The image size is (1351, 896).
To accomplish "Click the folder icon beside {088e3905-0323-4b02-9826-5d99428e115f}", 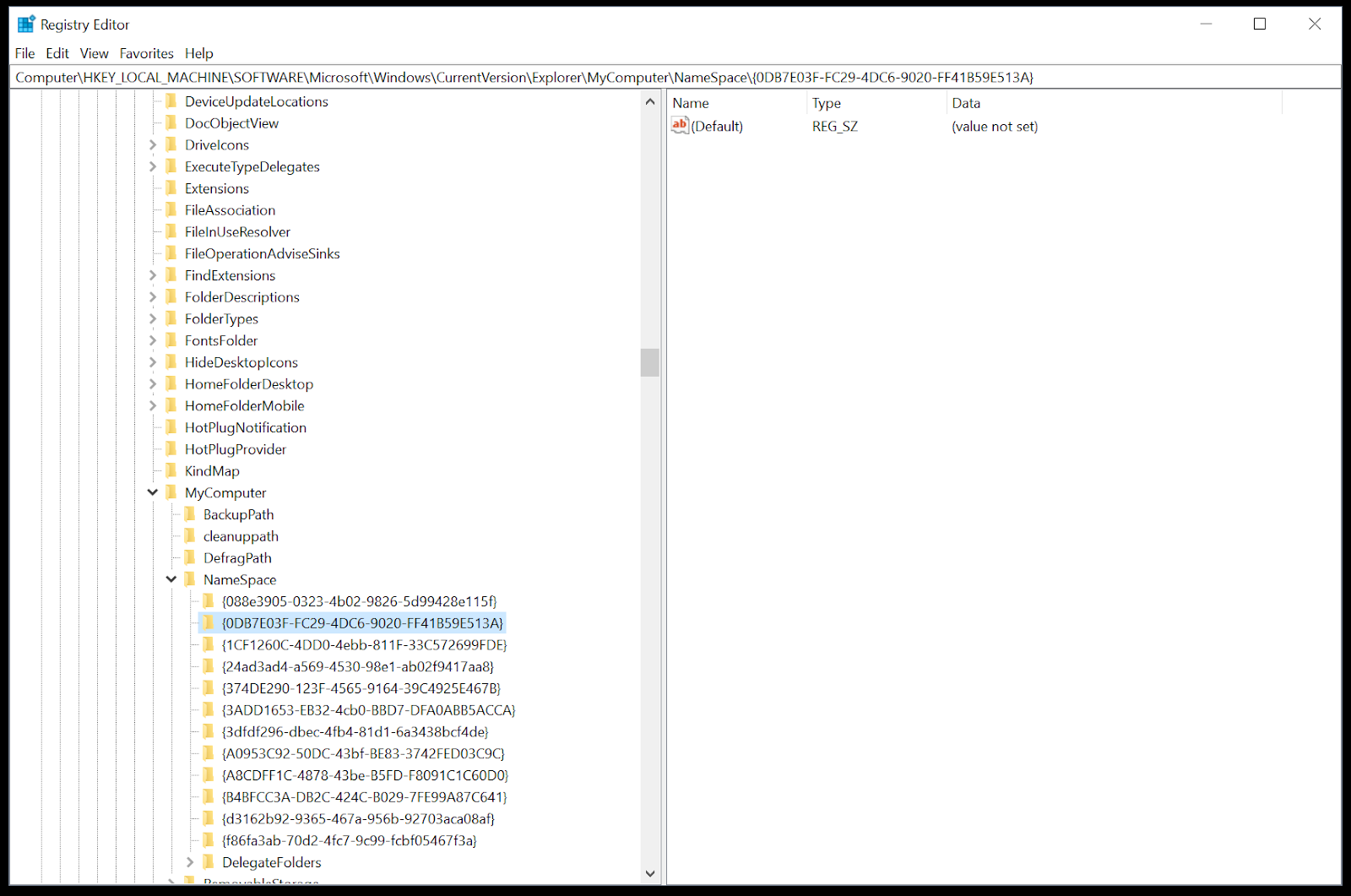I will coord(209,601).
